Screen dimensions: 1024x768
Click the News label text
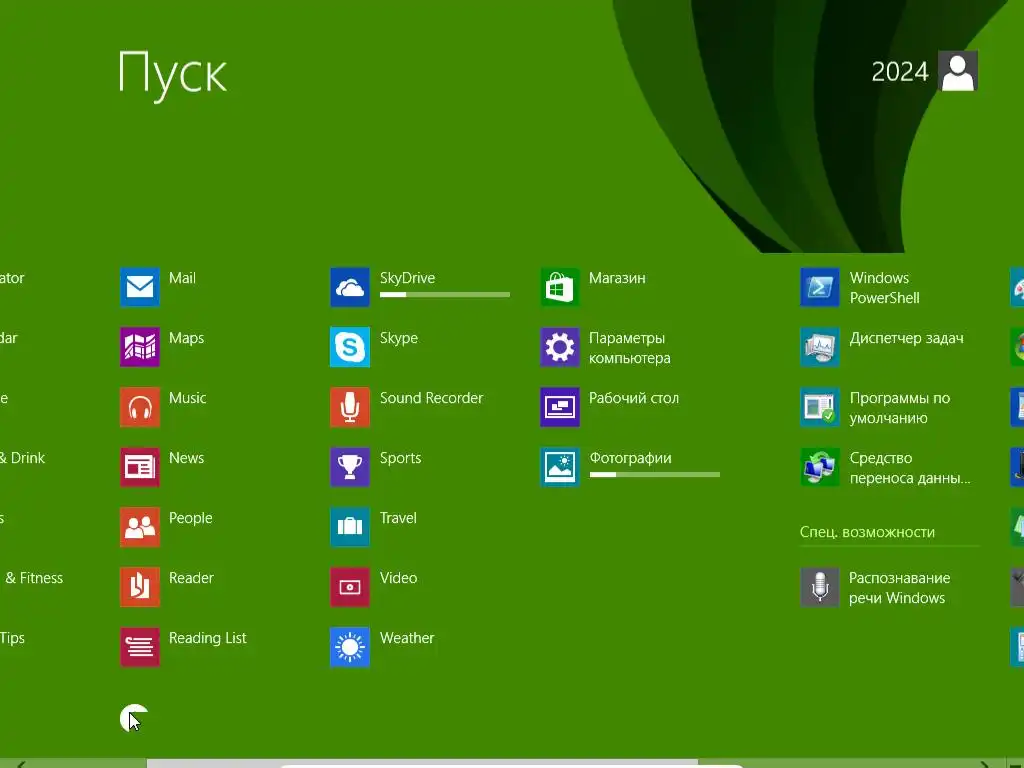(x=187, y=458)
